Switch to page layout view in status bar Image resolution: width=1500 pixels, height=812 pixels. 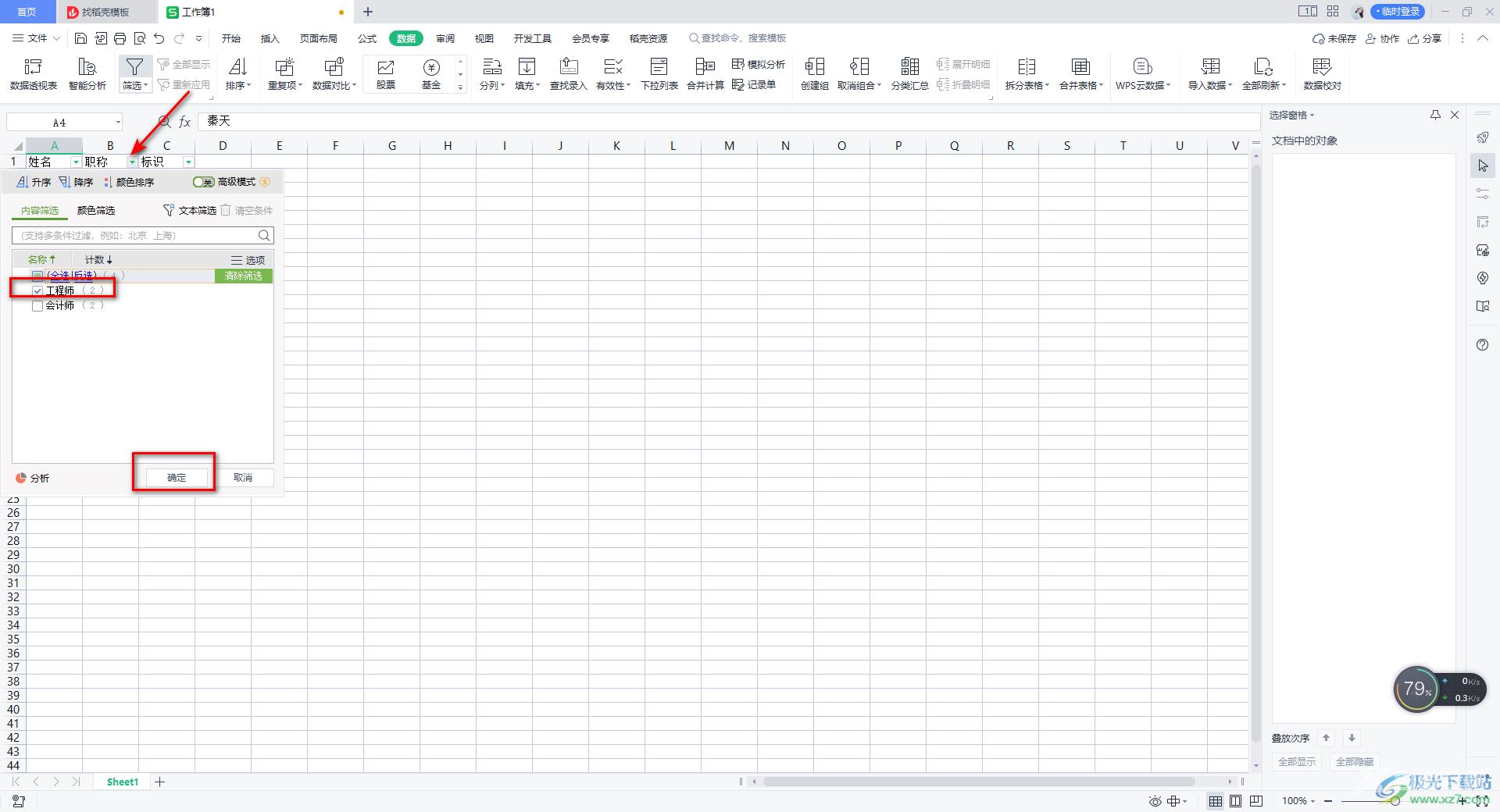pos(1236,801)
